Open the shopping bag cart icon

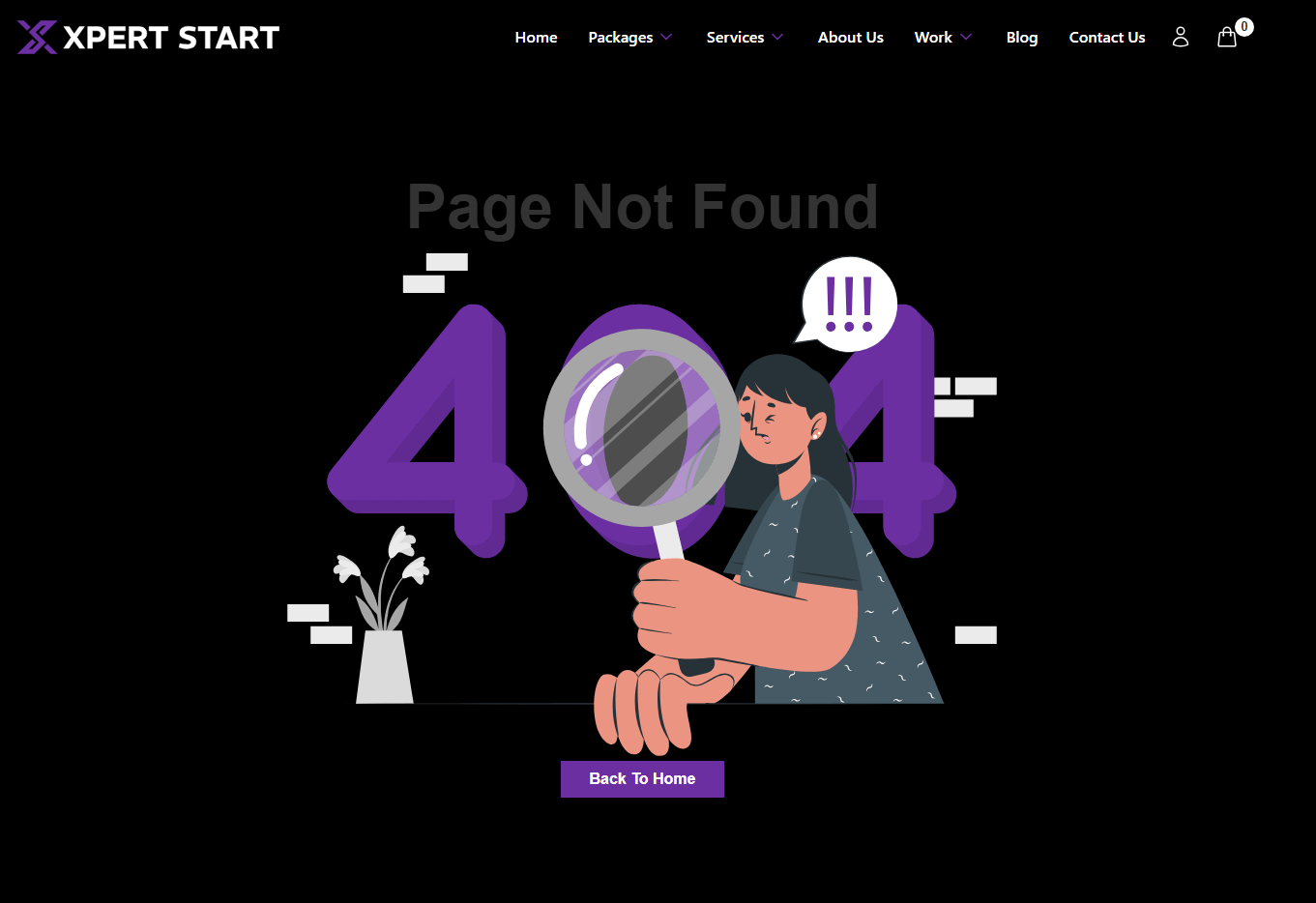tap(1227, 38)
